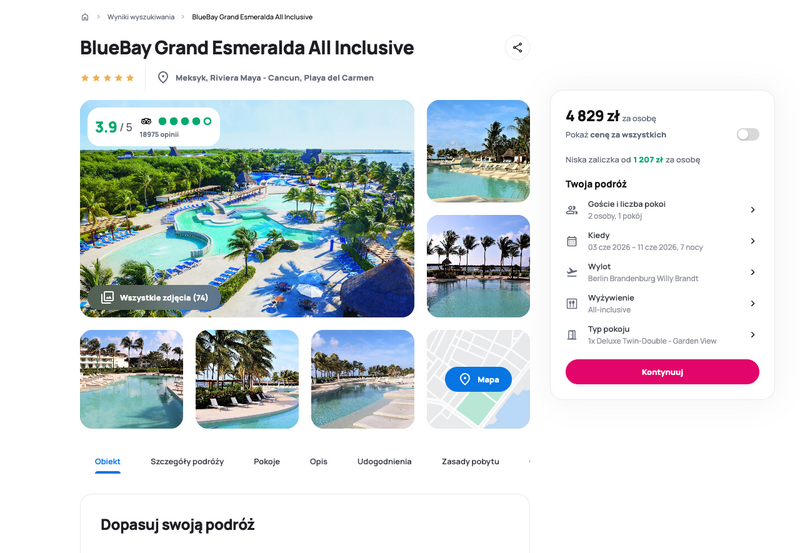The width and height of the screenshot is (800, 553).
Task: Click the location pin next to Meksyk
Action: 163,78
